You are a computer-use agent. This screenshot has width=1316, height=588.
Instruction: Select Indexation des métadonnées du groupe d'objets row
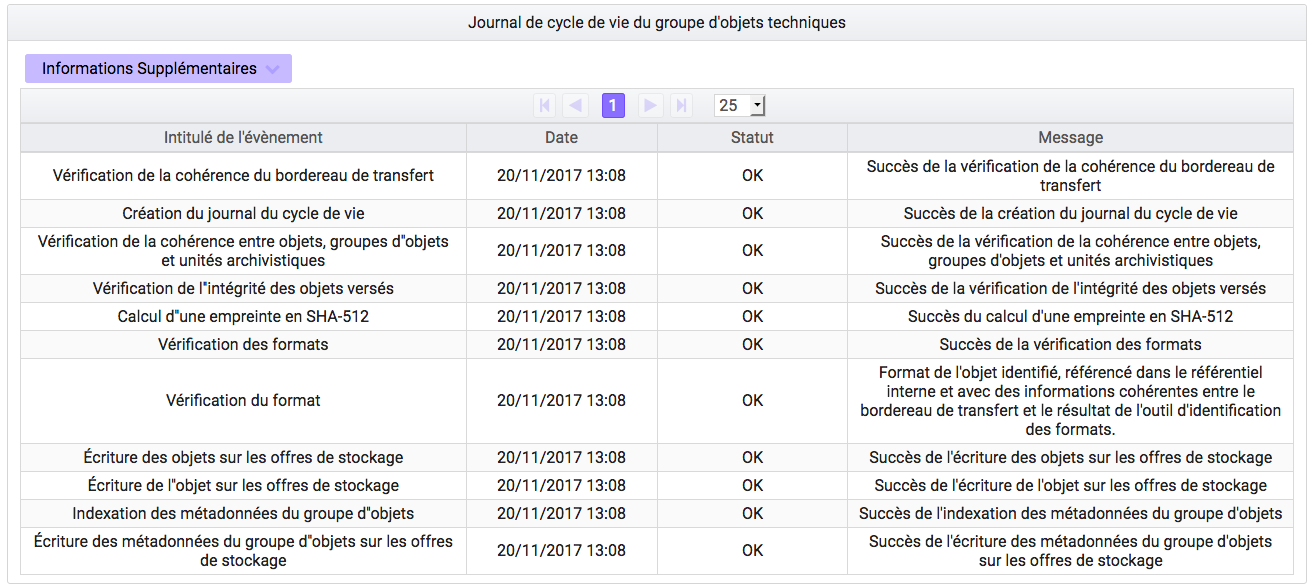click(657, 513)
